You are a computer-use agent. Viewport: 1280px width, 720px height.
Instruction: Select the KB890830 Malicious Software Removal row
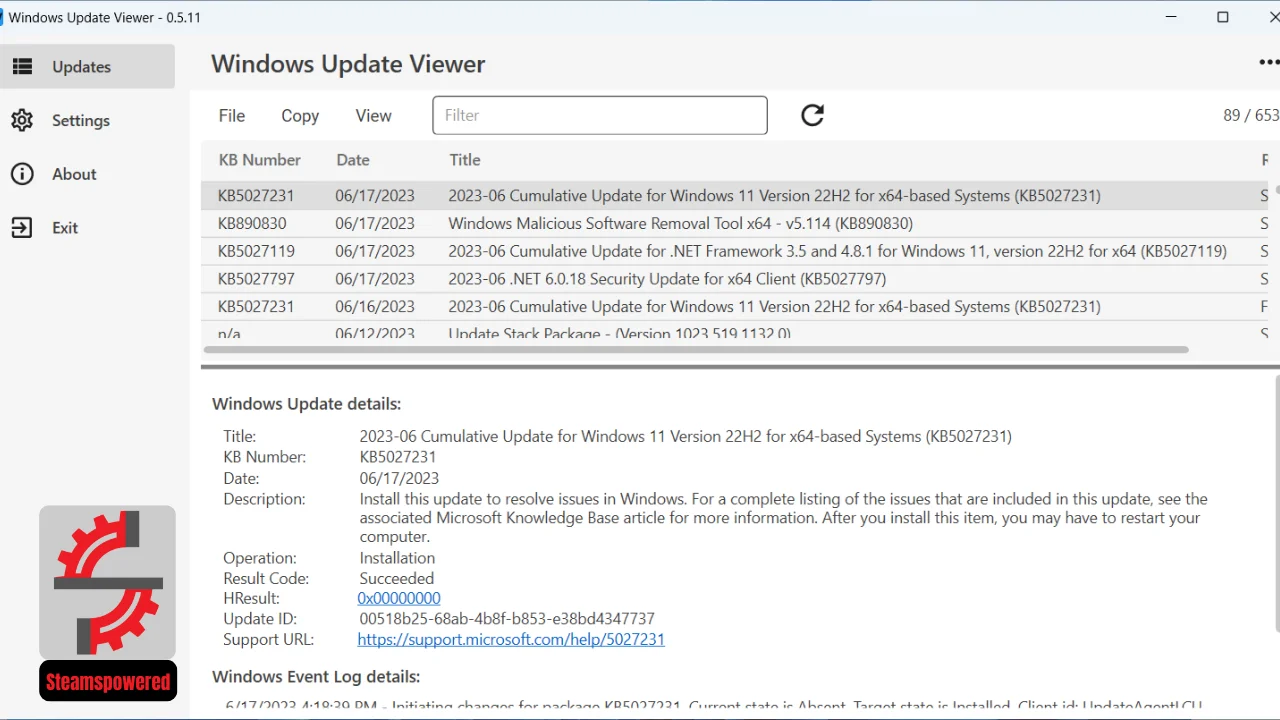(x=736, y=223)
